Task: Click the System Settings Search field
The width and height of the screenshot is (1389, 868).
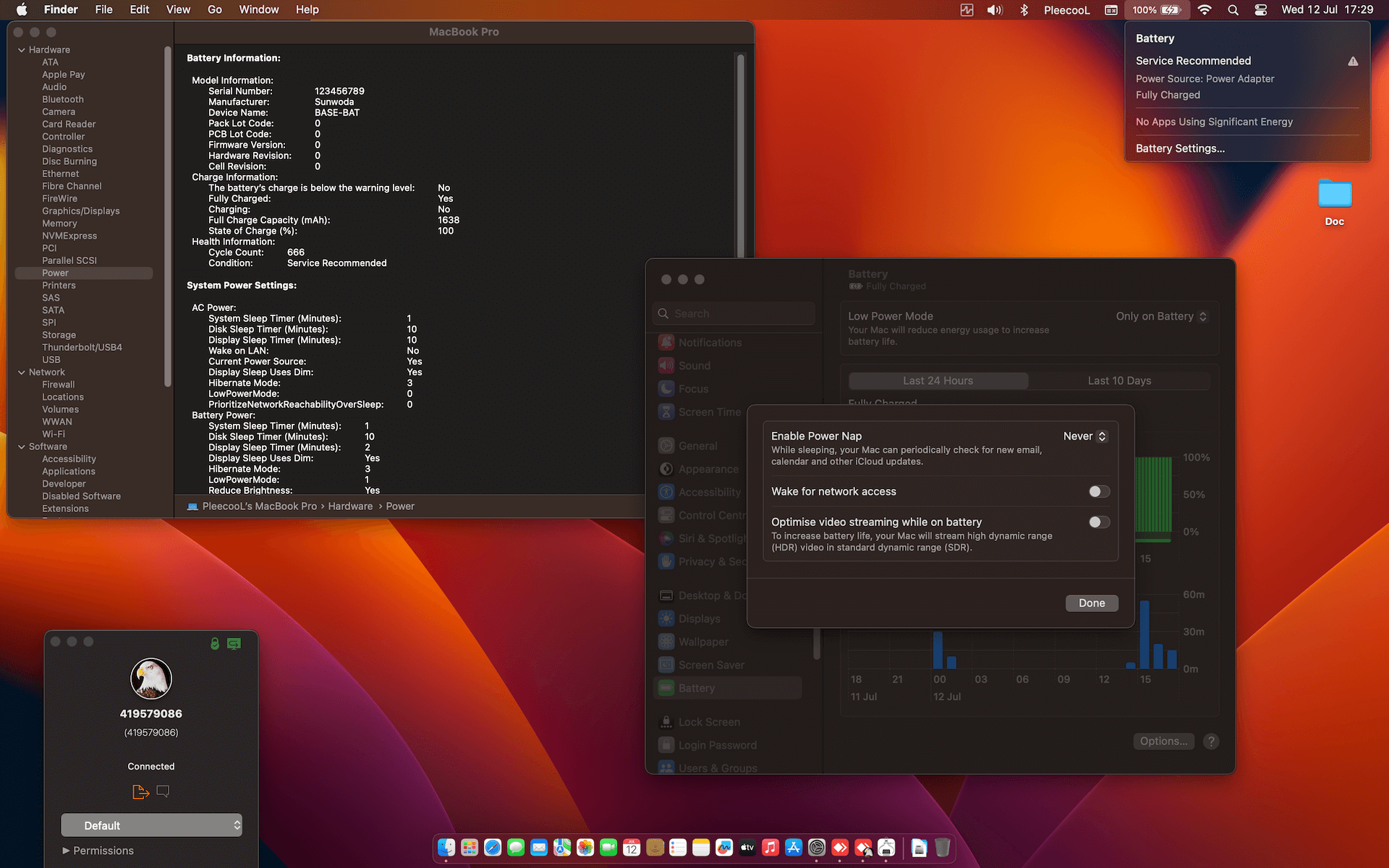Action: [x=734, y=314]
